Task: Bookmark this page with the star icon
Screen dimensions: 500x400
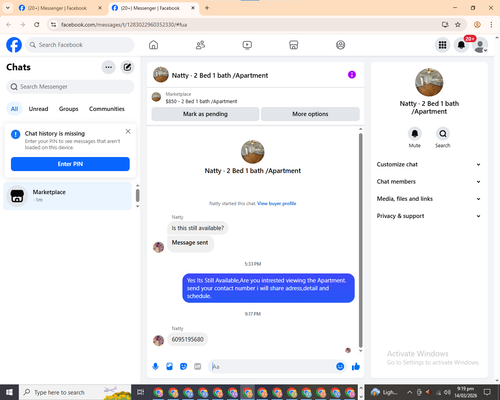Action: [x=458, y=25]
